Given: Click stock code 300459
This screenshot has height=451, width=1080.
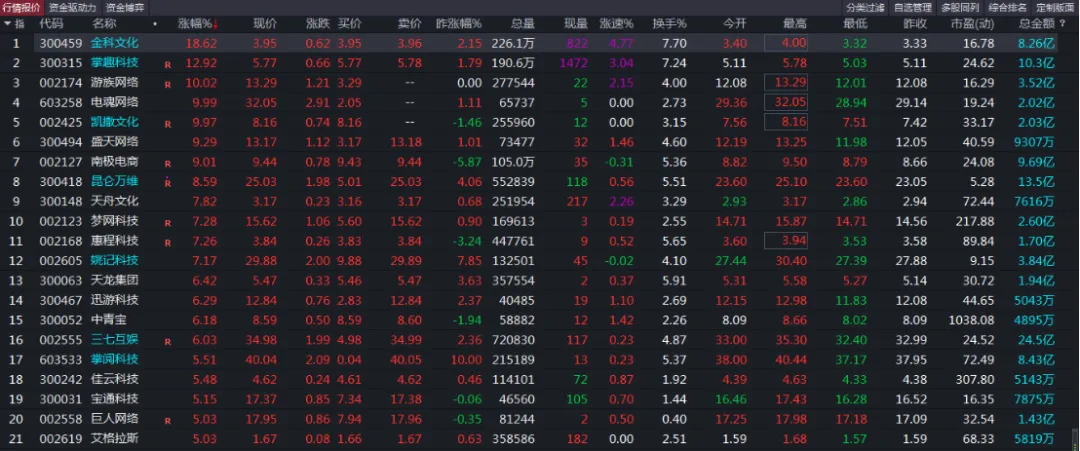Looking at the screenshot, I should [x=60, y=43].
